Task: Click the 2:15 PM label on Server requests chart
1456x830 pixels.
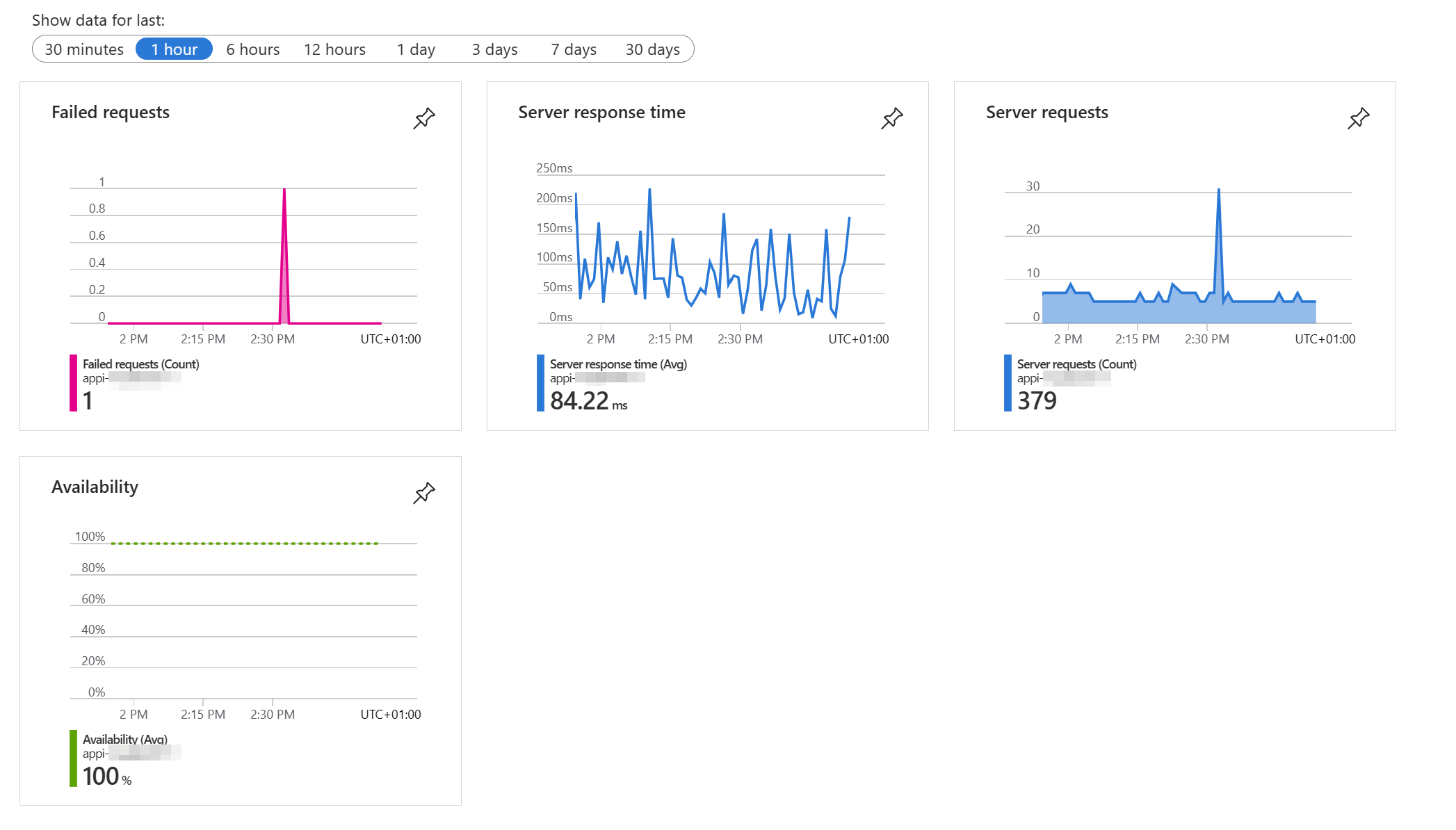Action: pyautogui.click(x=1138, y=339)
